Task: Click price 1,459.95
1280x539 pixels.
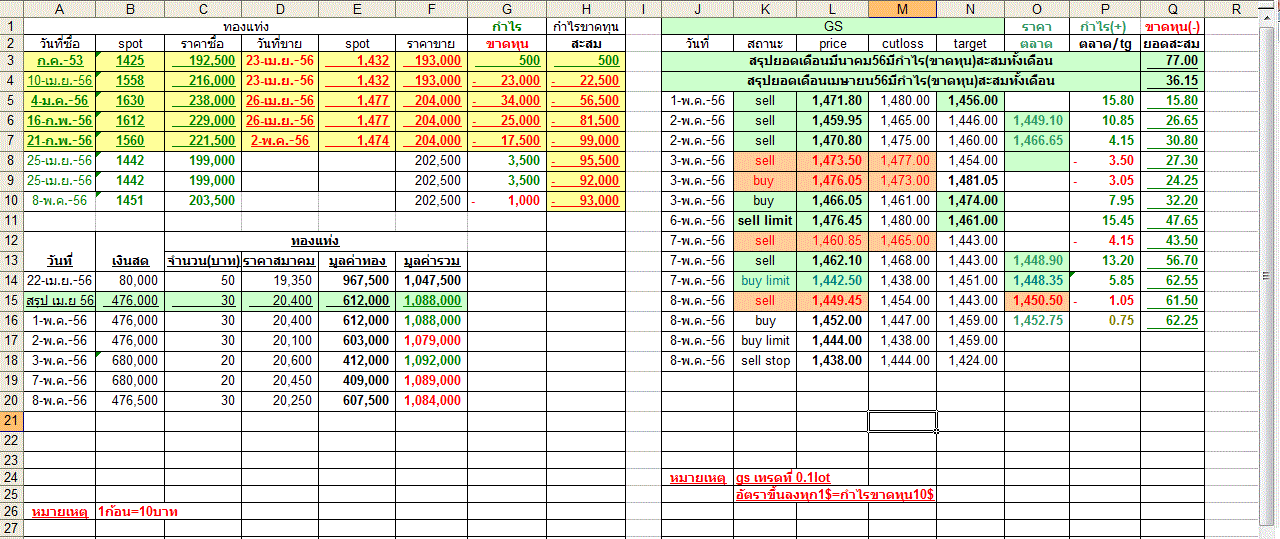Action: click(x=832, y=120)
